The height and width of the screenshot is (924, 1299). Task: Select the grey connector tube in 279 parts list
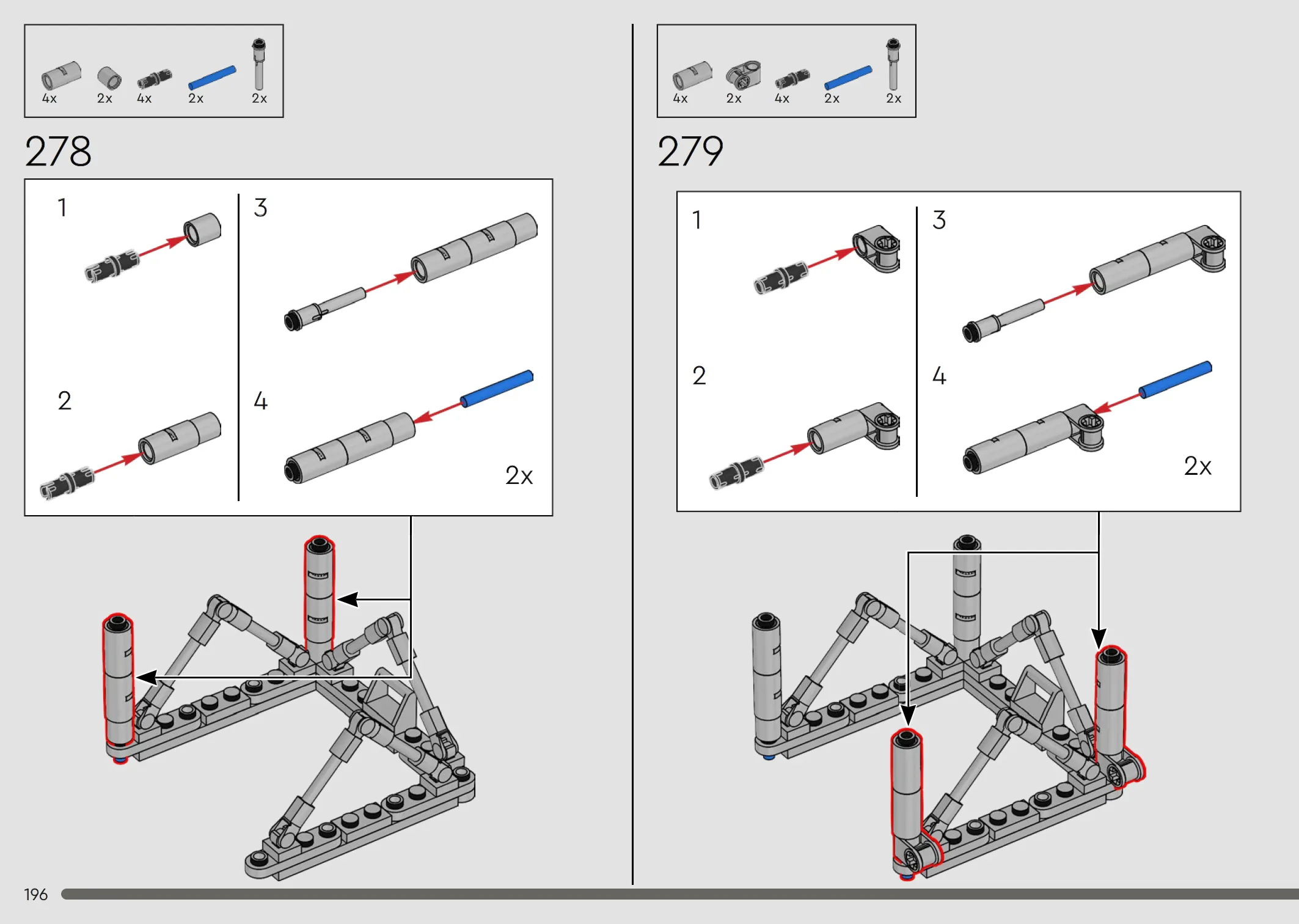[692, 75]
